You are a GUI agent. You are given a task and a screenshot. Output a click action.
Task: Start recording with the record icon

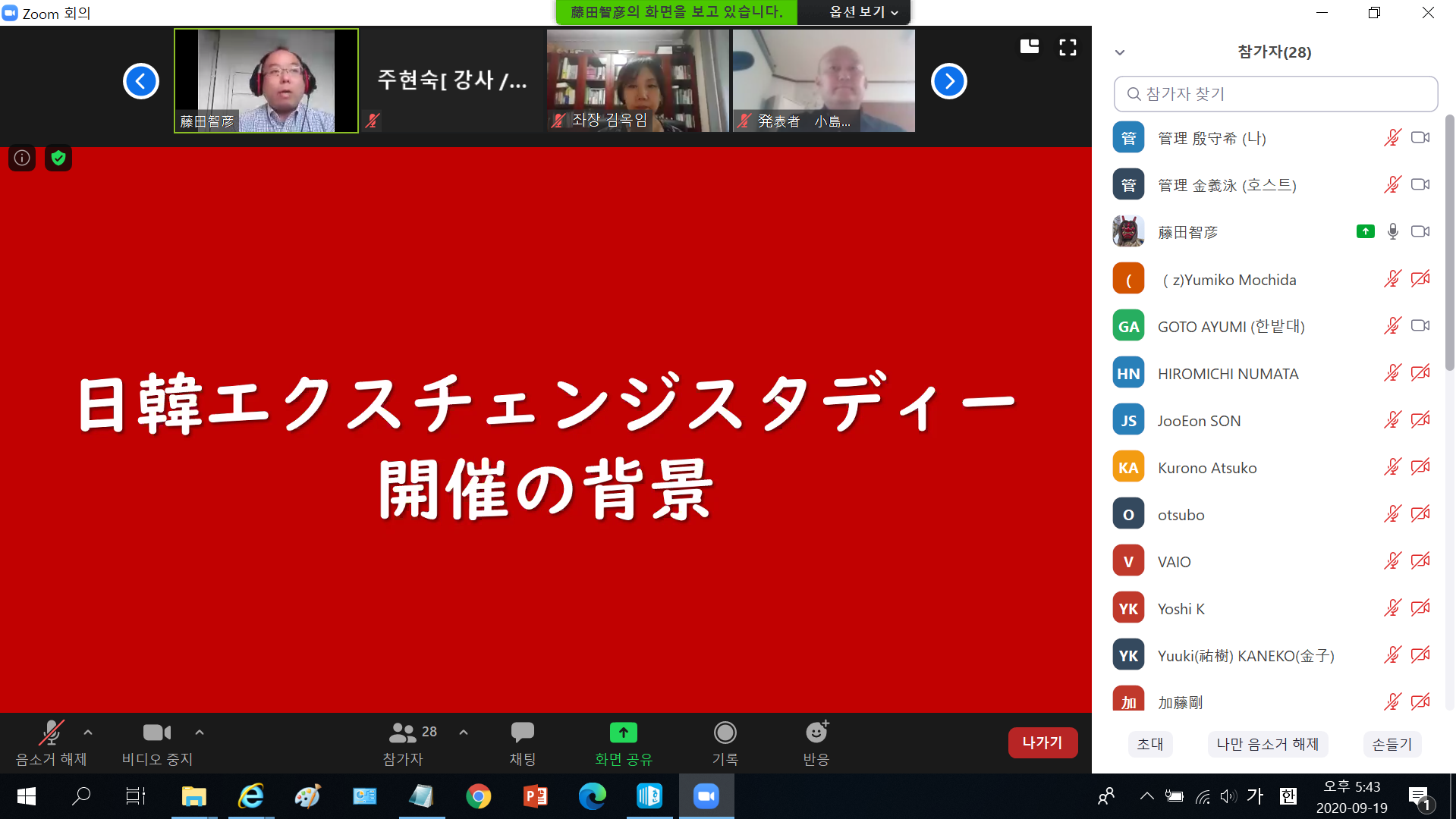click(725, 733)
